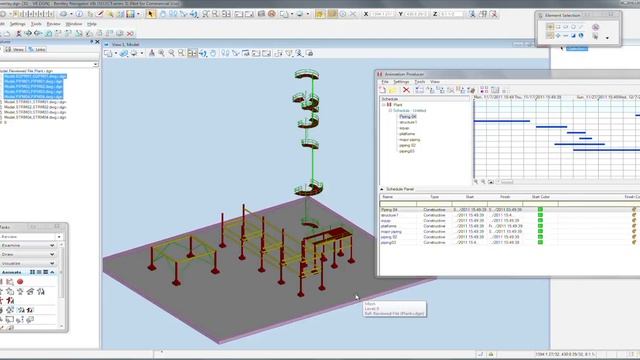Sort by Finish column in Schedule Panel
This screenshot has height=360, width=640.
[x=505, y=197]
